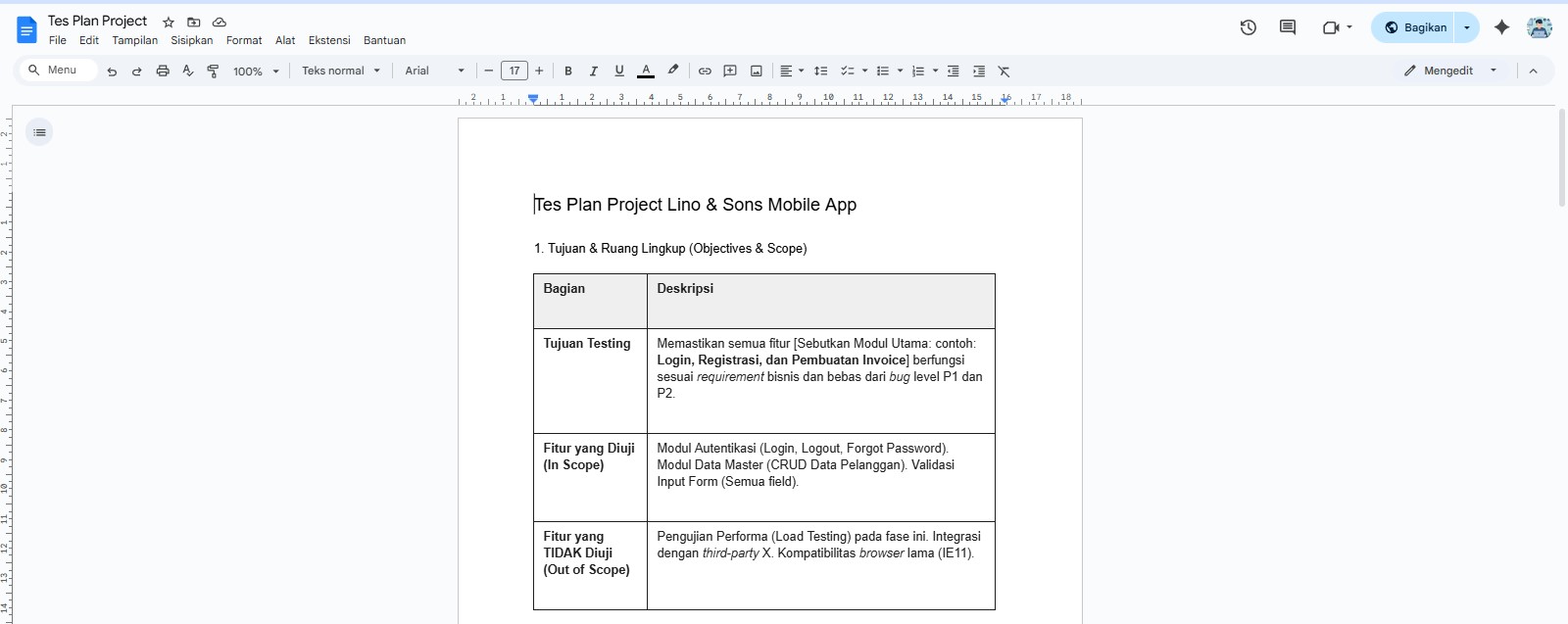Click the Menu search box
Viewport: 1568px width, 624px height.
[x=59, y=70]
